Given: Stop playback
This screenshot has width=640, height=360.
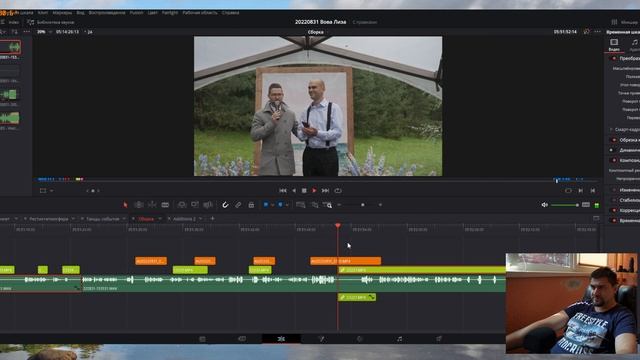Looking at the screenshot, I should coord(304,191).
